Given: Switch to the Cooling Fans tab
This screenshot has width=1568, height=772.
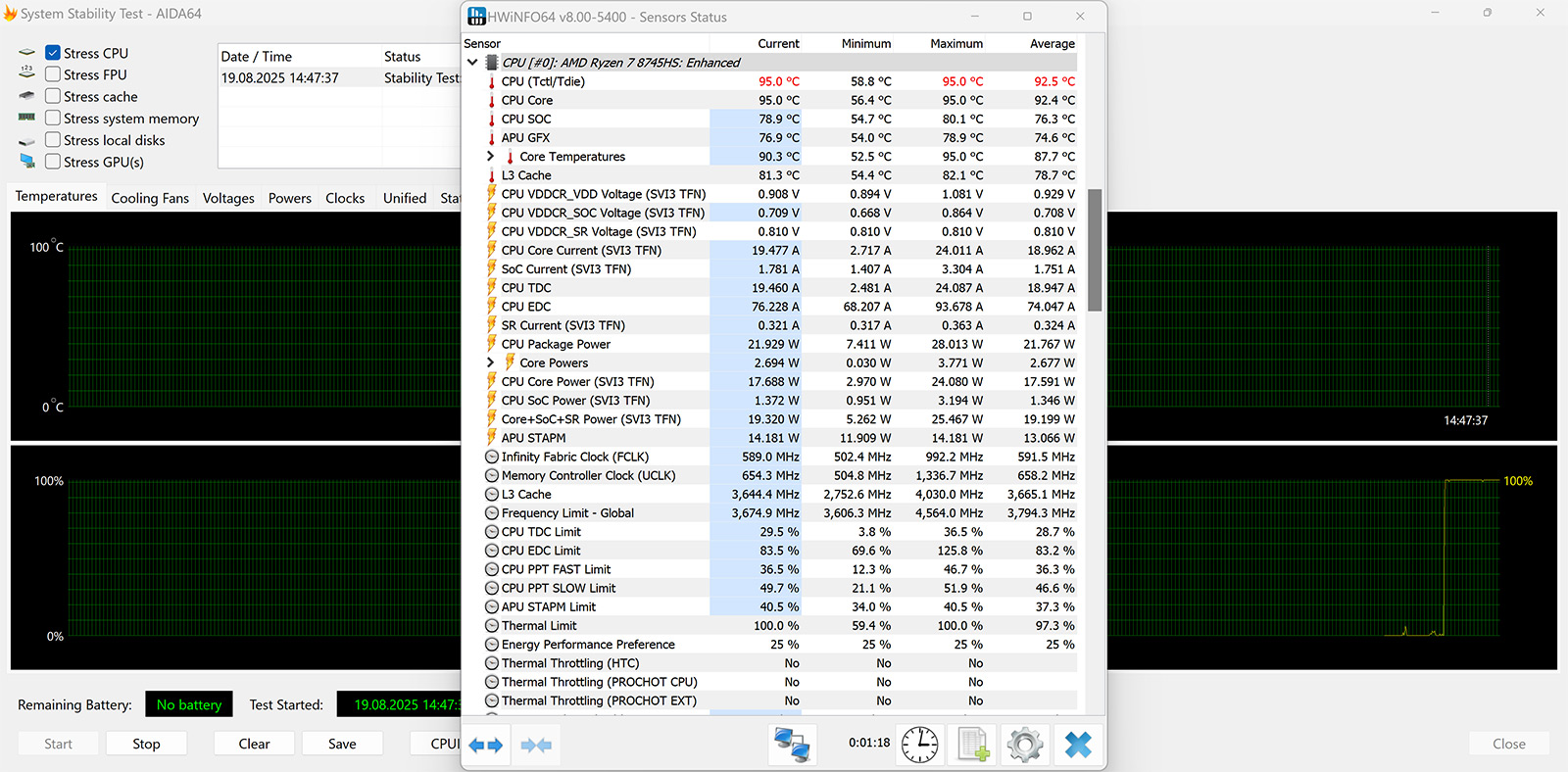Looking at the screenshot, I should (150, 198).
